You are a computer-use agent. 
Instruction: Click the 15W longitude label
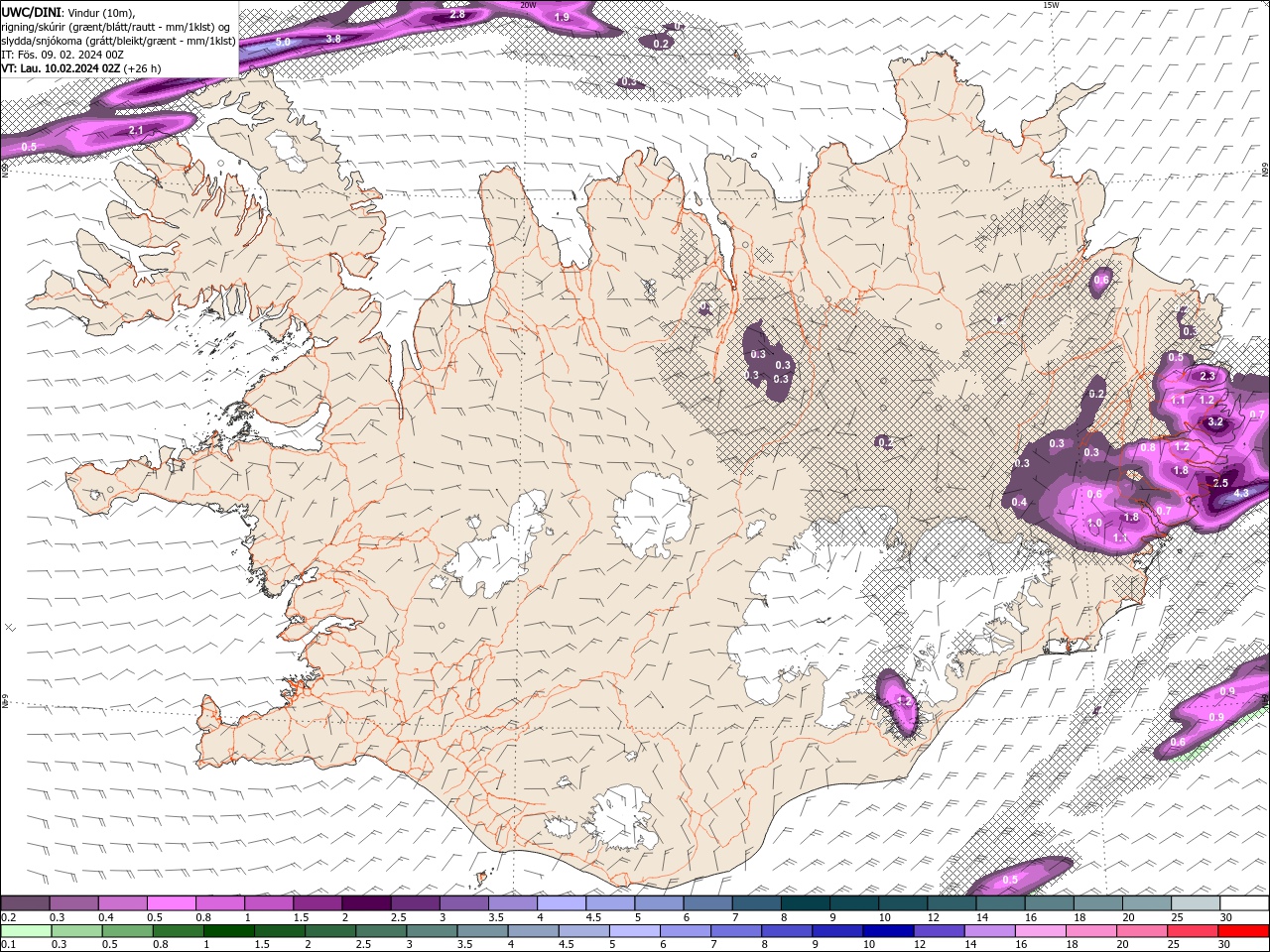(x=1051, y=5)
